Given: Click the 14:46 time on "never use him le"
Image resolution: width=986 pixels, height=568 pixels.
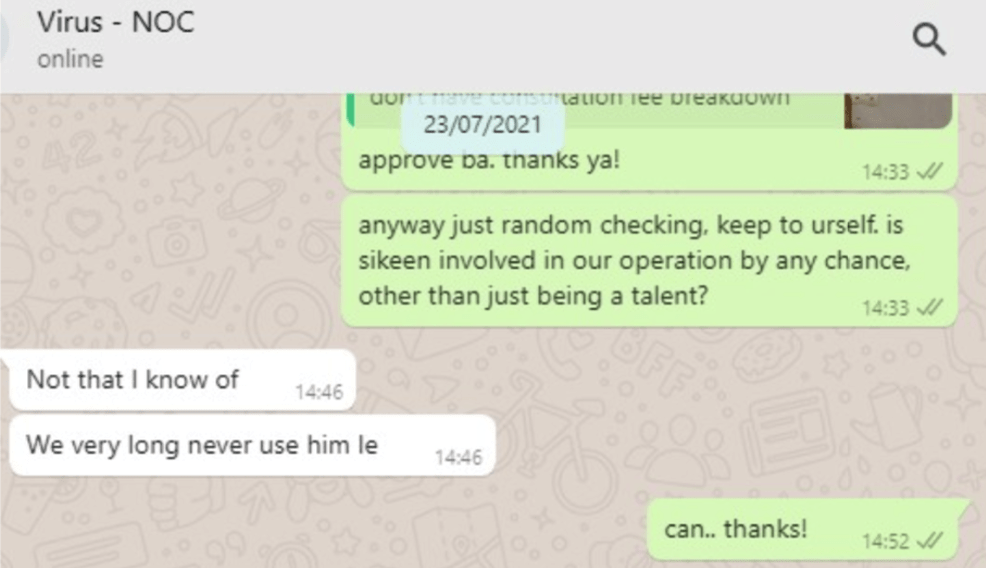Looking at the screenshot, I should (458, 457).
